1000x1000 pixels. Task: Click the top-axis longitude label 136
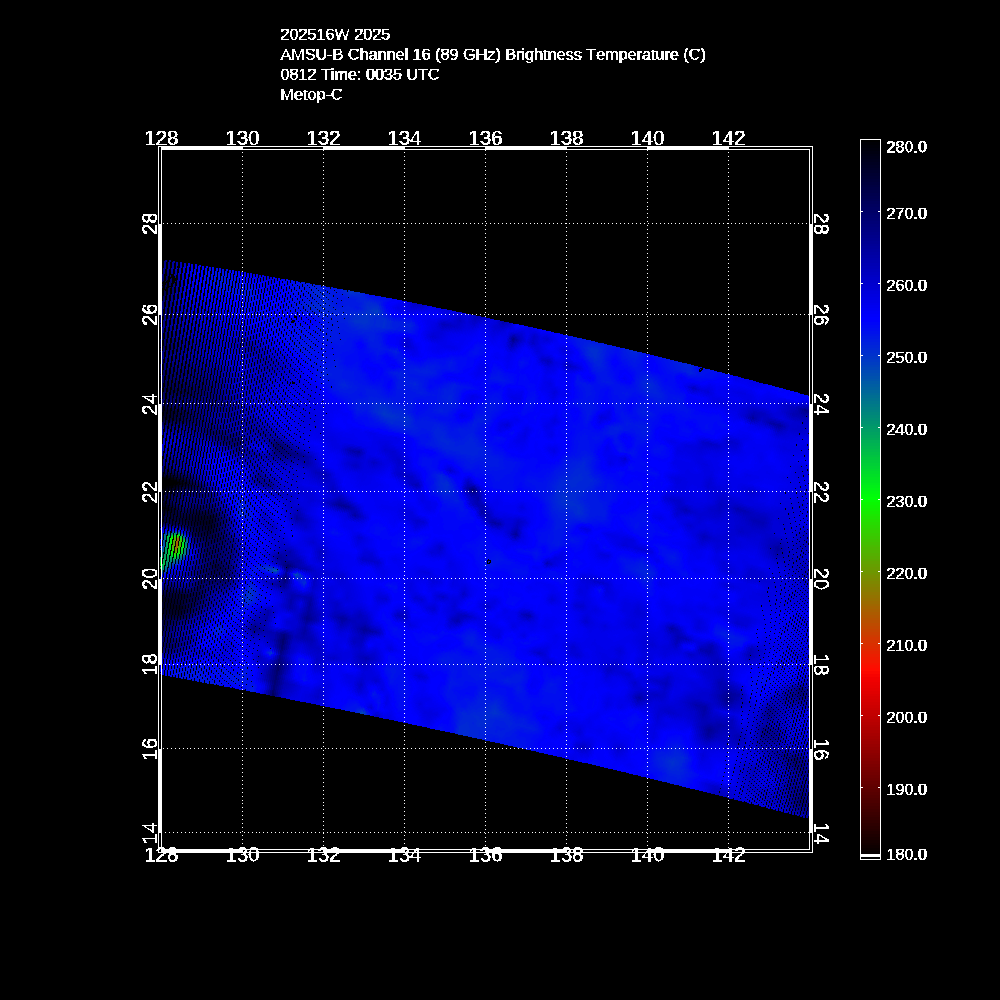[x=485, y=139]
